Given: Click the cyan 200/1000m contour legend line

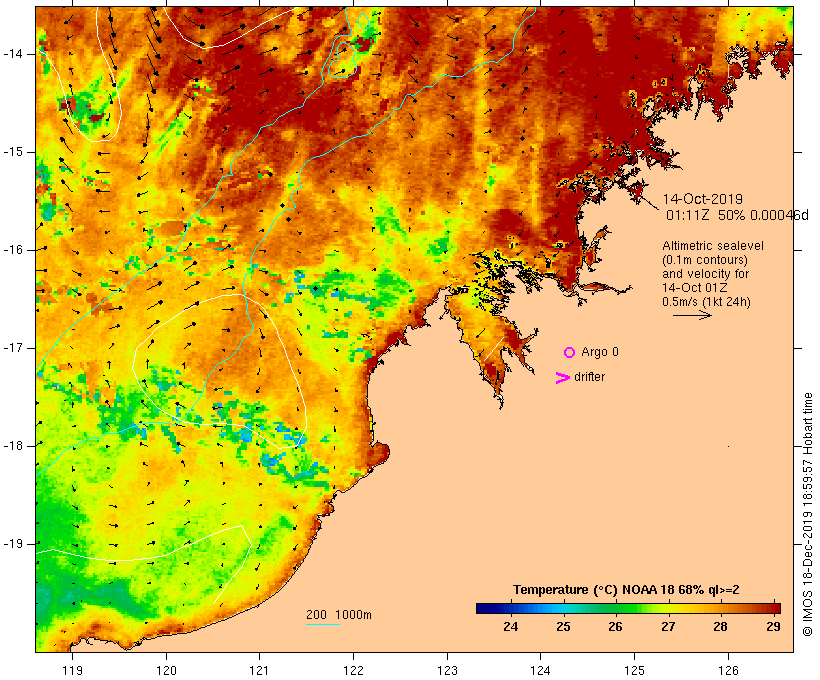Looking at the screenshot, I should coord(323,624).
